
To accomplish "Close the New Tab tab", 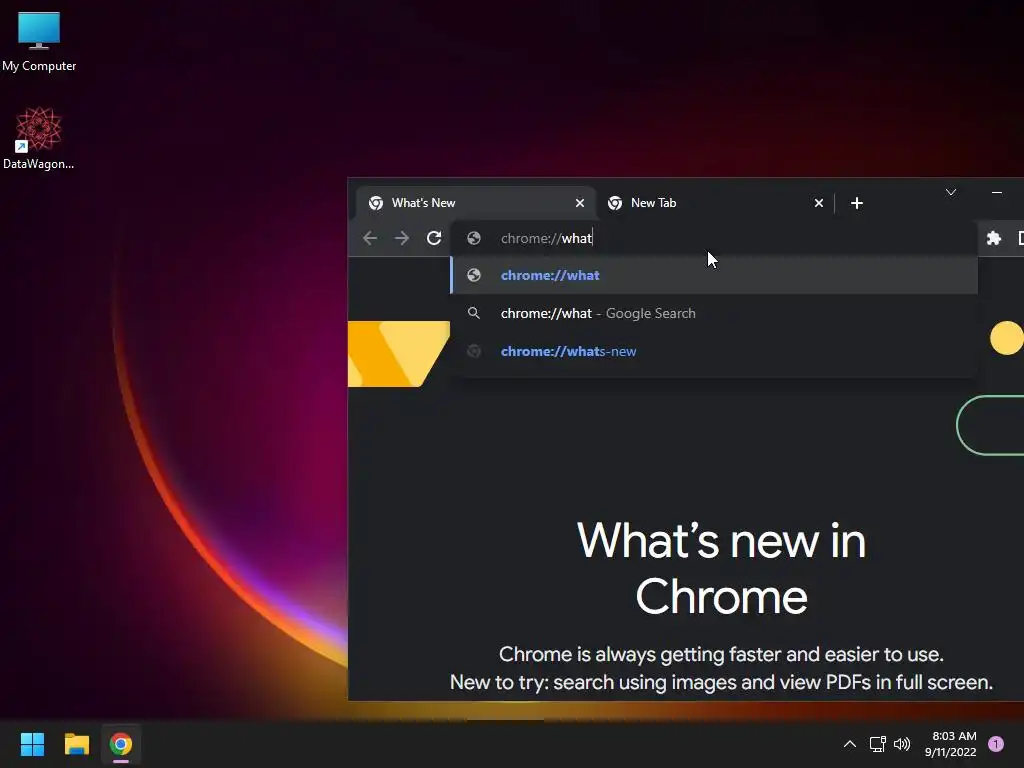I will coord(818,203).
